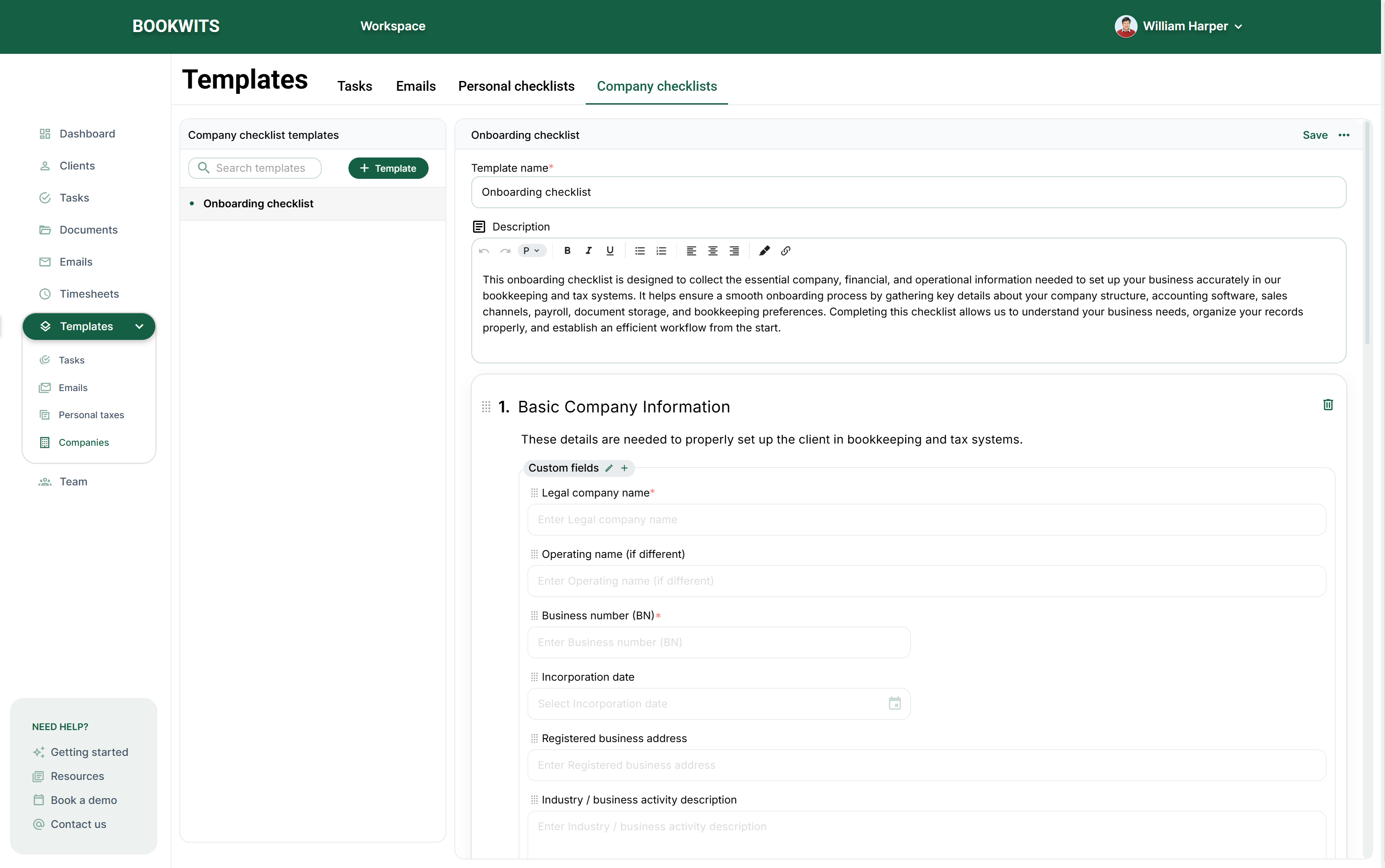
Task: Select the Company checklists tab
Action: 657,86
